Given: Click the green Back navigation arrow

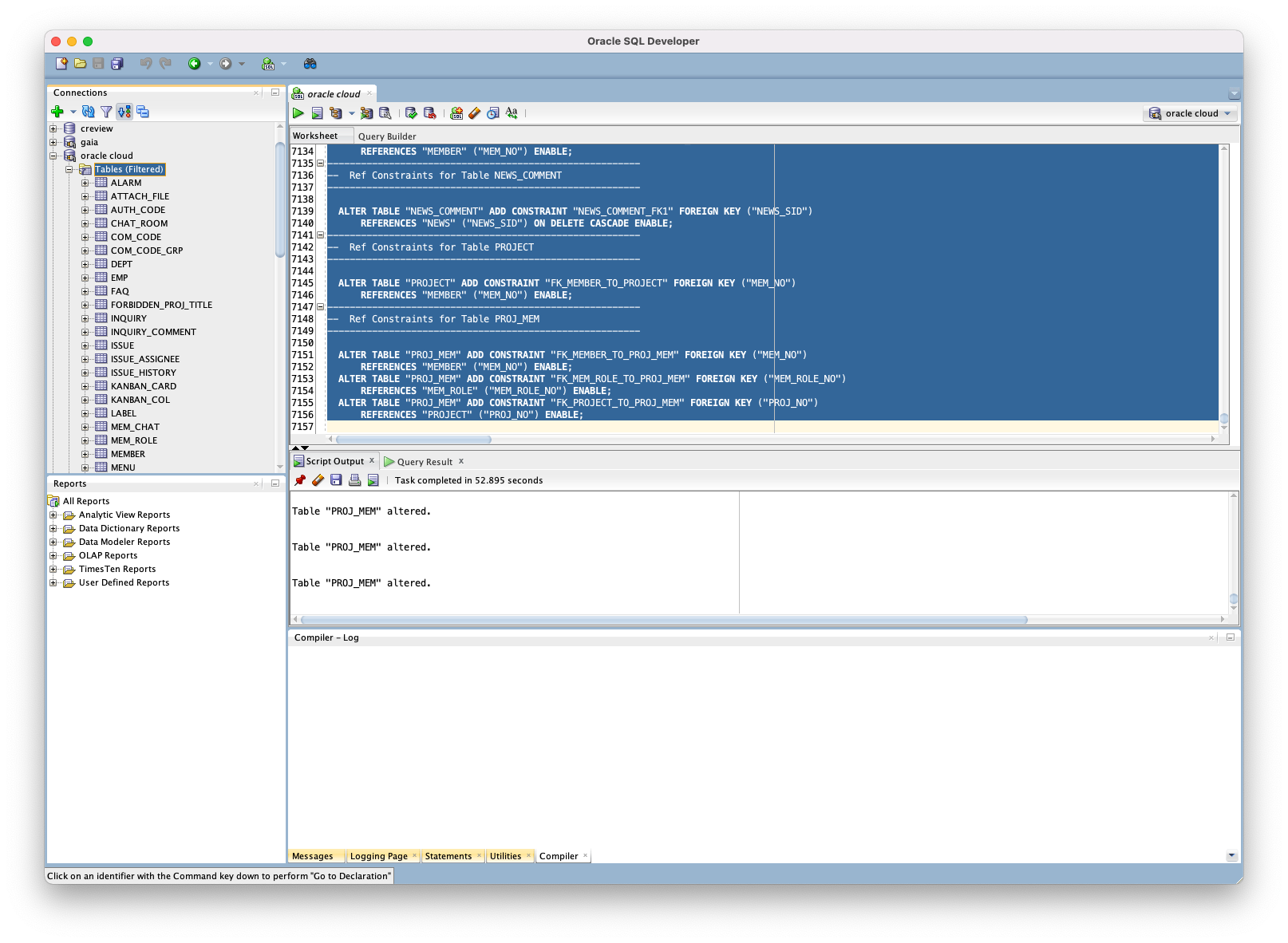Looking at the screenshot, I should click(x=194, y=64).
